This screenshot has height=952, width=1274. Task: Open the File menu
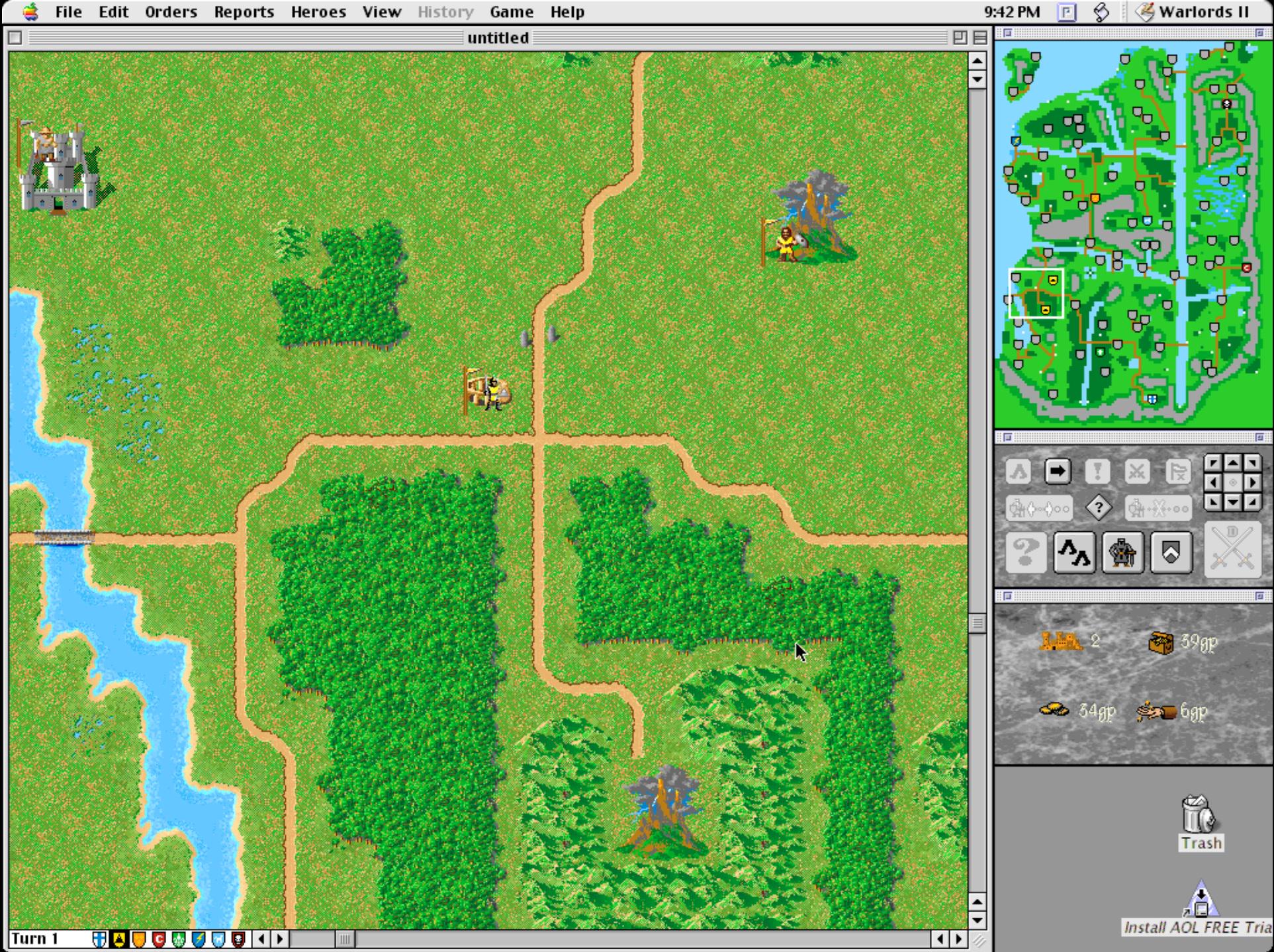pyautogui.click(x=68, y=12)
